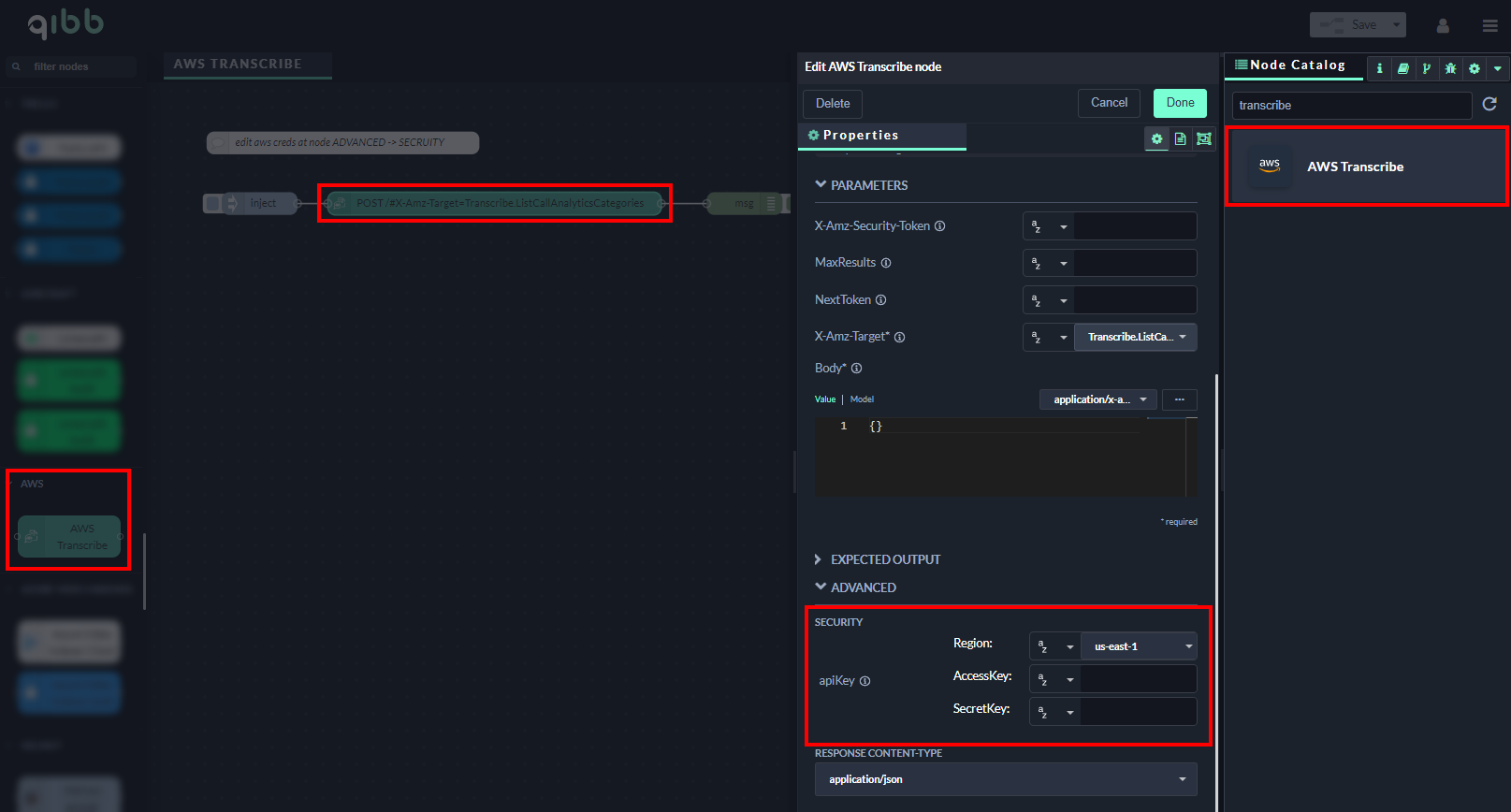The width and height of the screenshot is (1511, 812).
Task: Open node appearance settings icon
Action: point(1204,138)
